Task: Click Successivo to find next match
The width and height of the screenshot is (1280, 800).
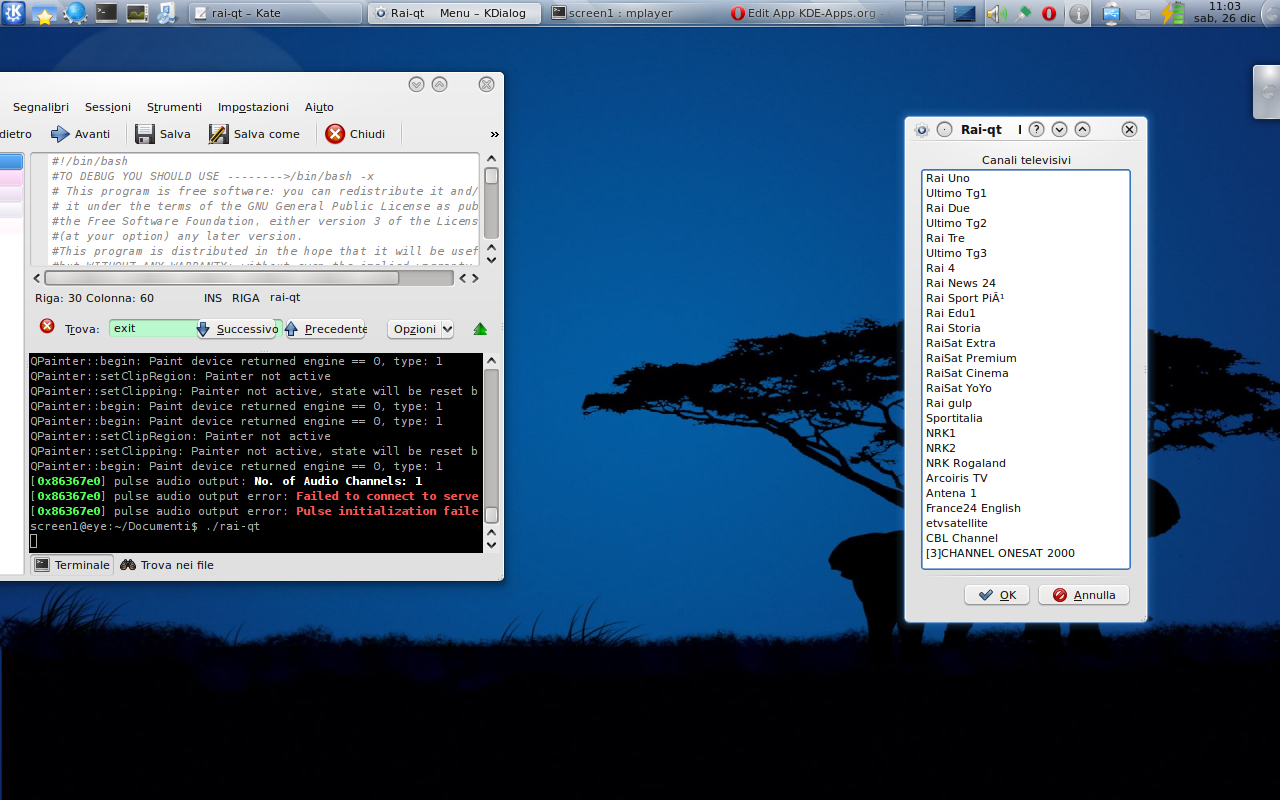Action: (x=237, y=329)
